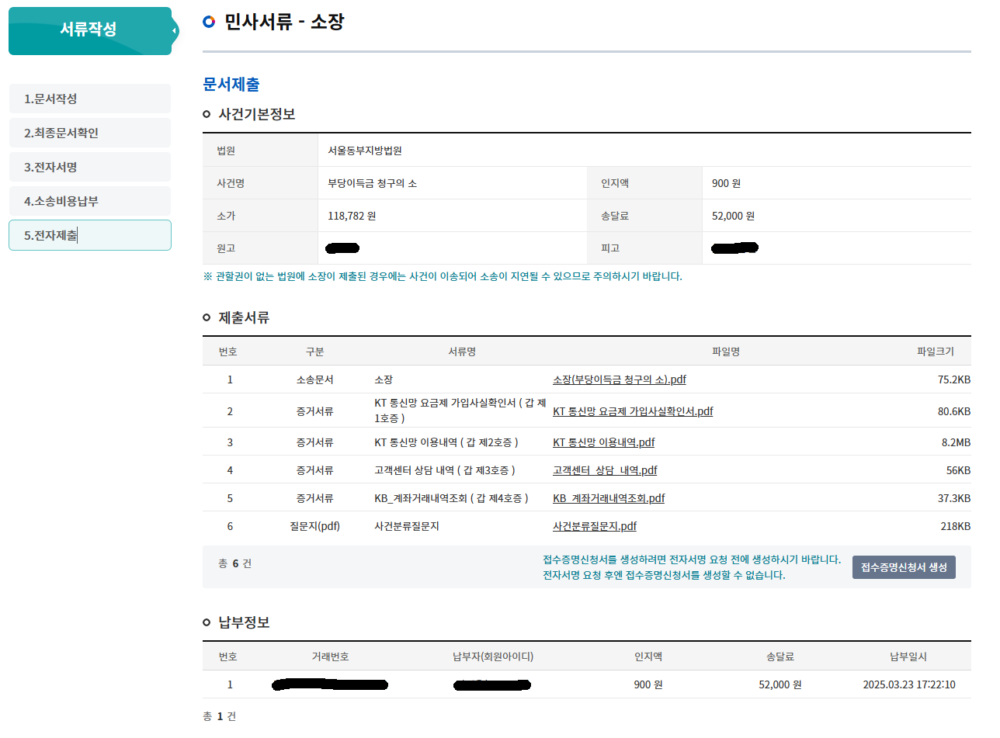Screen dimensions: 1000x738
Task: Select the 5.전자제출 step in sidebar
Action: [x=90, y=234]
